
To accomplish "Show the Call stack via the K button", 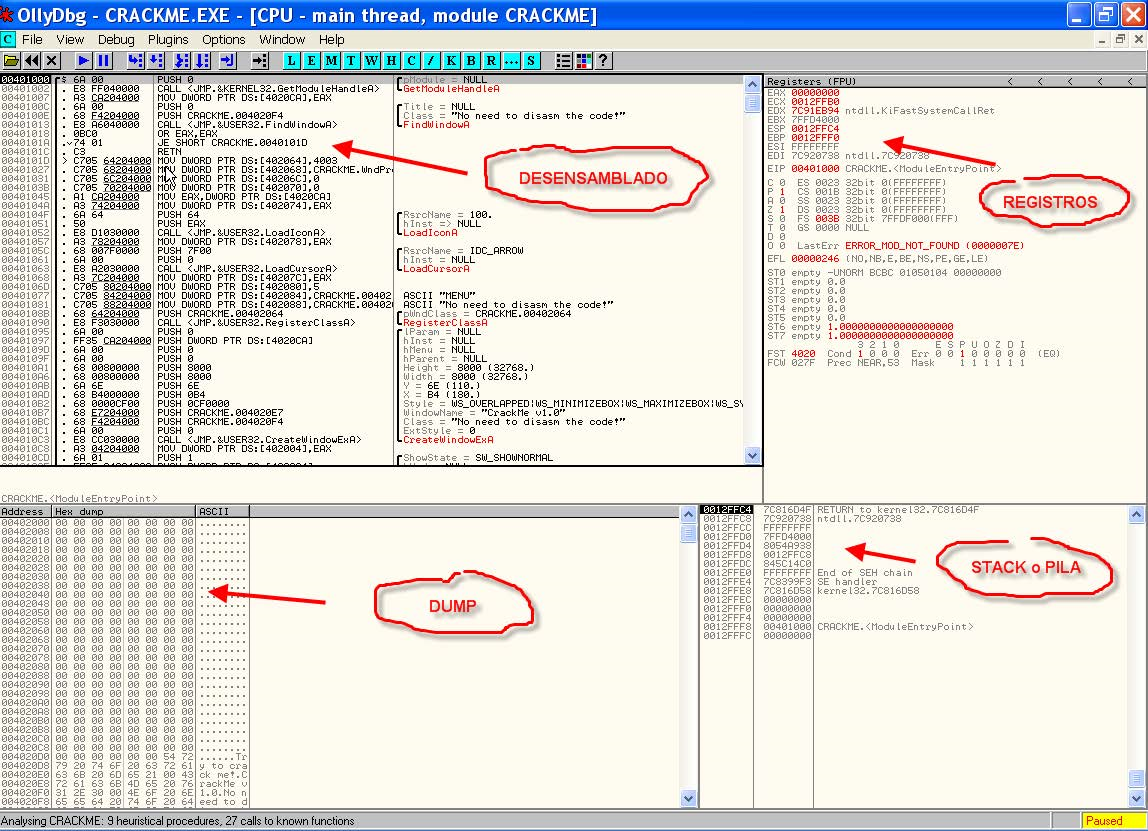I will 451,61.
